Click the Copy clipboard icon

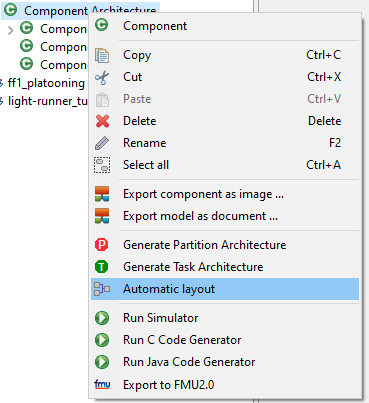tap(102, 55)
